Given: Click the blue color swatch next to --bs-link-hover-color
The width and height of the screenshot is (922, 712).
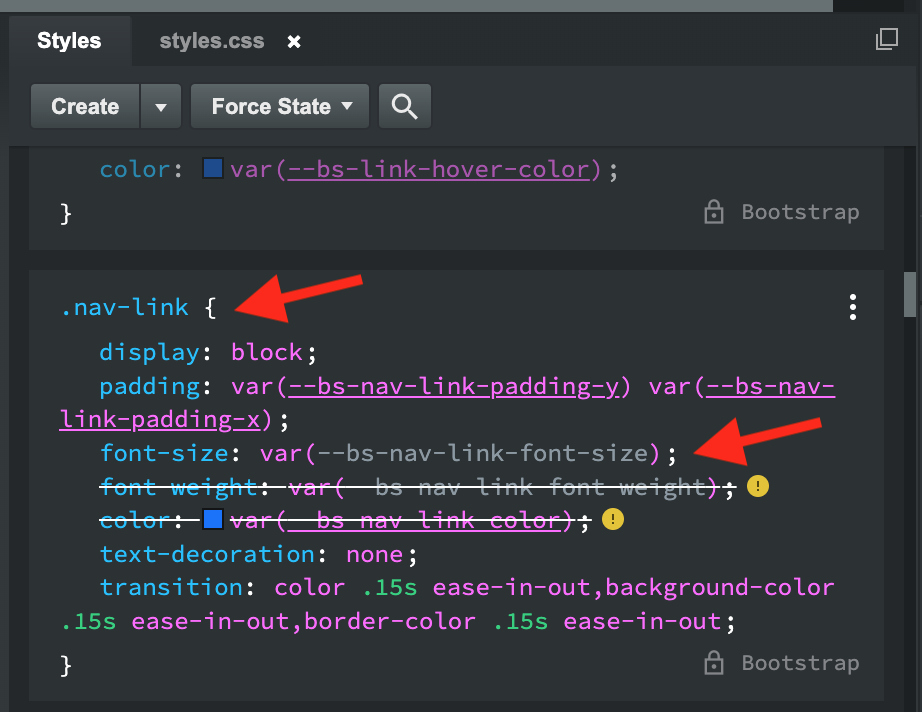Looking at the screenshot, I should pyautogui.click(x=212, y=169).
